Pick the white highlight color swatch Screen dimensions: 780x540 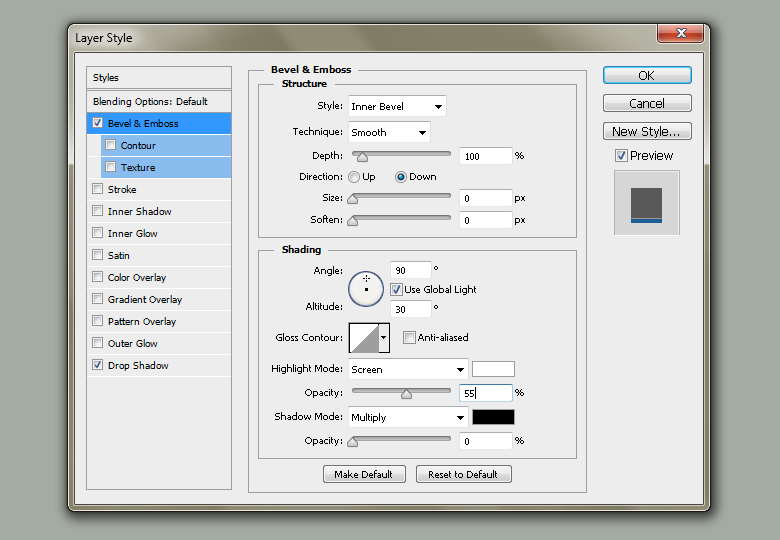493,369
